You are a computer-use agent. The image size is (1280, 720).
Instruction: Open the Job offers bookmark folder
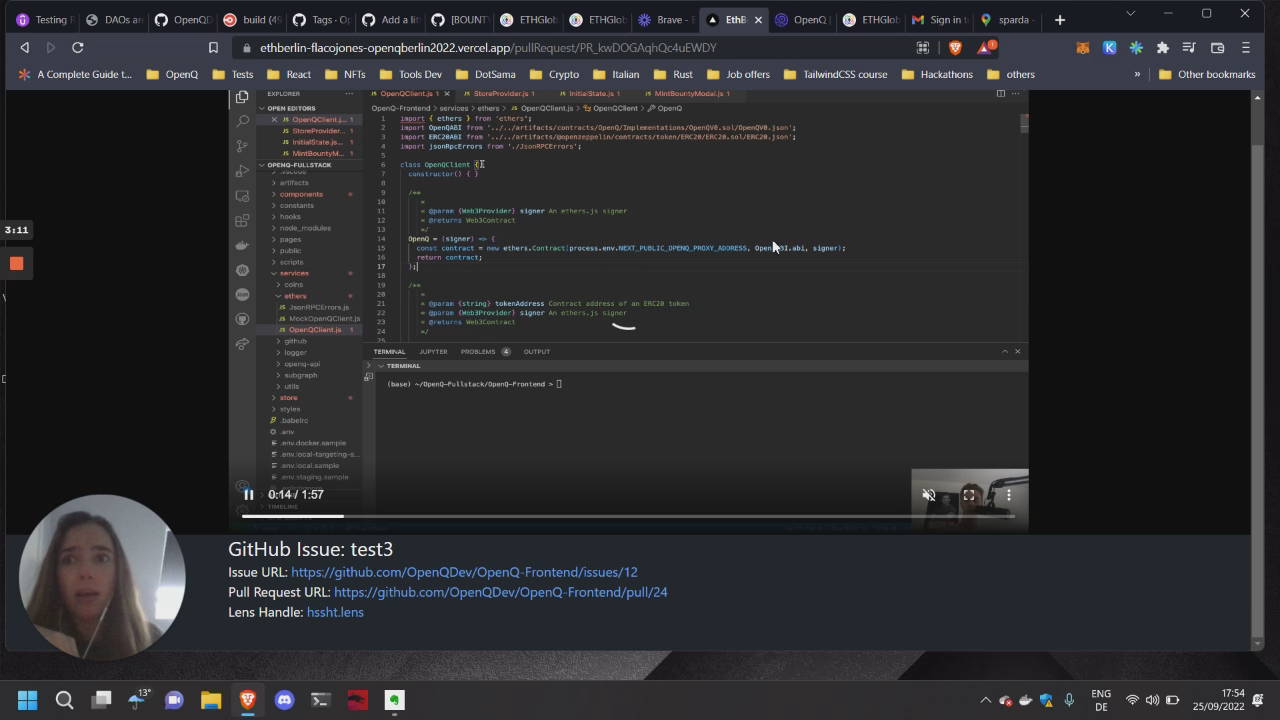[738, 74]
